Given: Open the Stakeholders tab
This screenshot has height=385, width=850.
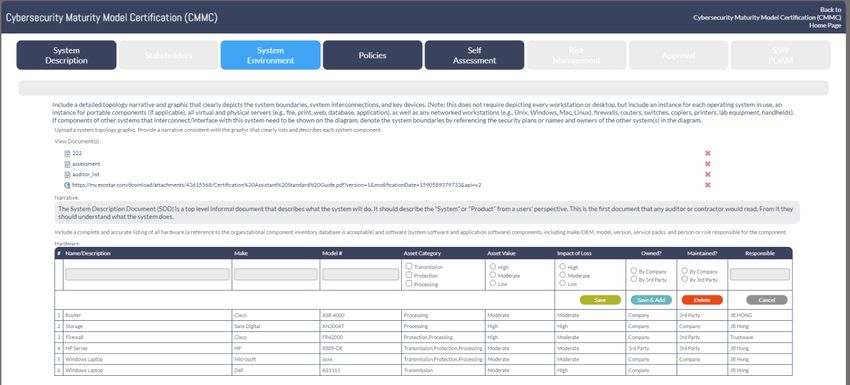Looking at the screenshot, I should tap(169, 55).
